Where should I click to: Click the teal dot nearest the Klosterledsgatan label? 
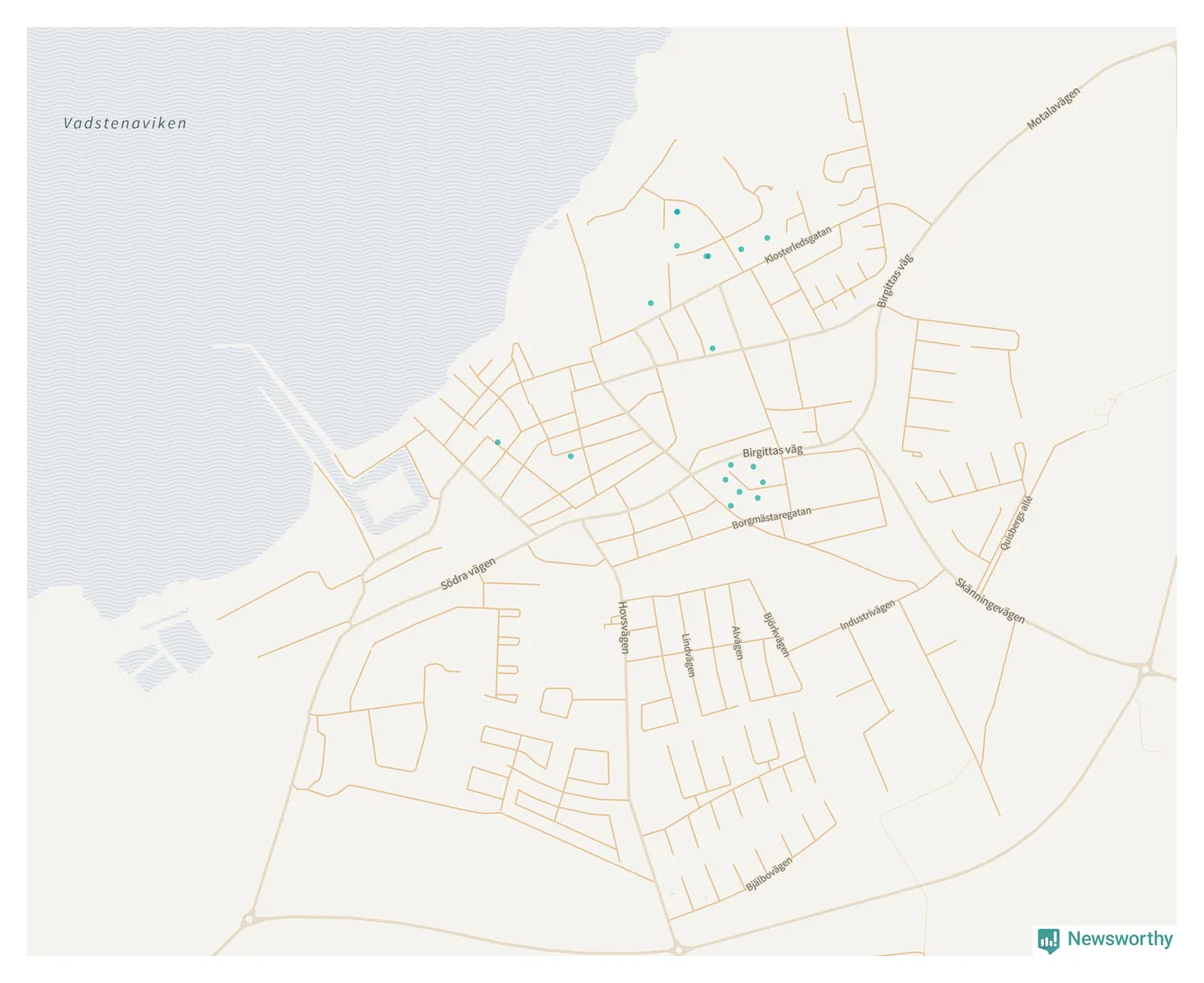point(767,238)
